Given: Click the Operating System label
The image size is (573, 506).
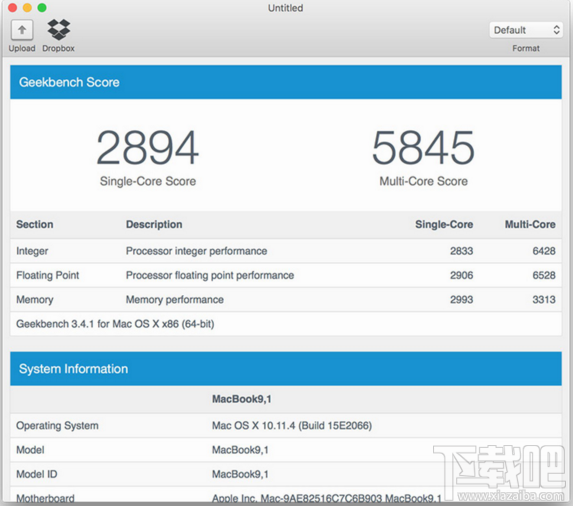Looking at the screenshot, I should click(57, 426).
